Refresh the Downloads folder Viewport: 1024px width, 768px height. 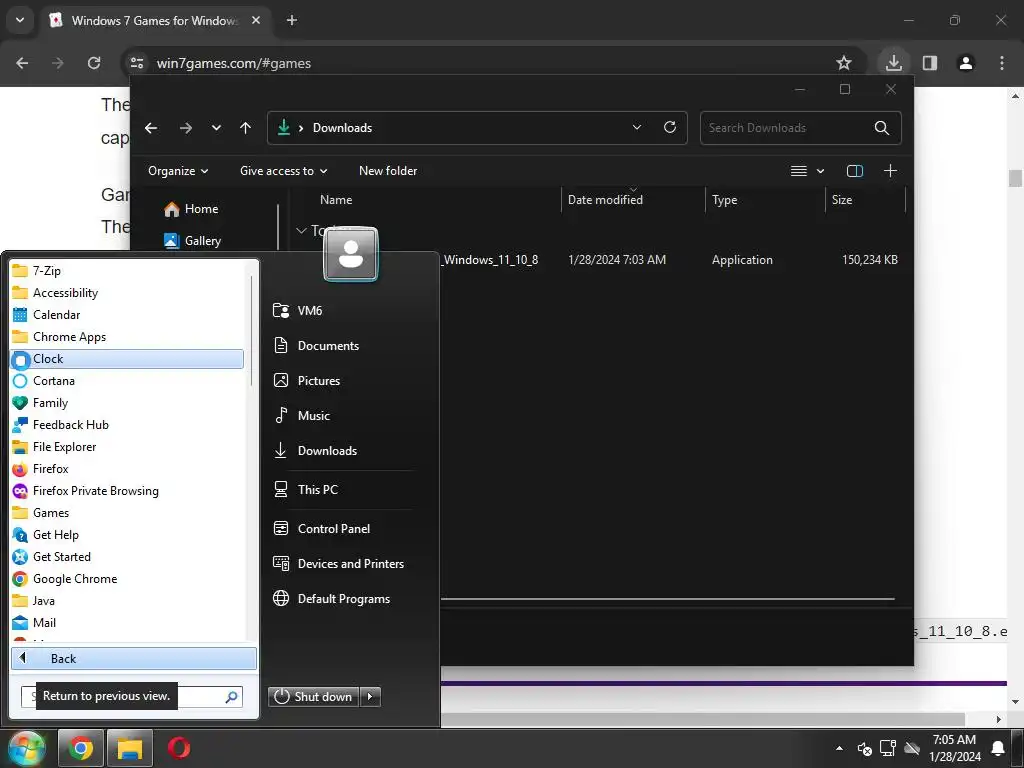click(670, 127)
